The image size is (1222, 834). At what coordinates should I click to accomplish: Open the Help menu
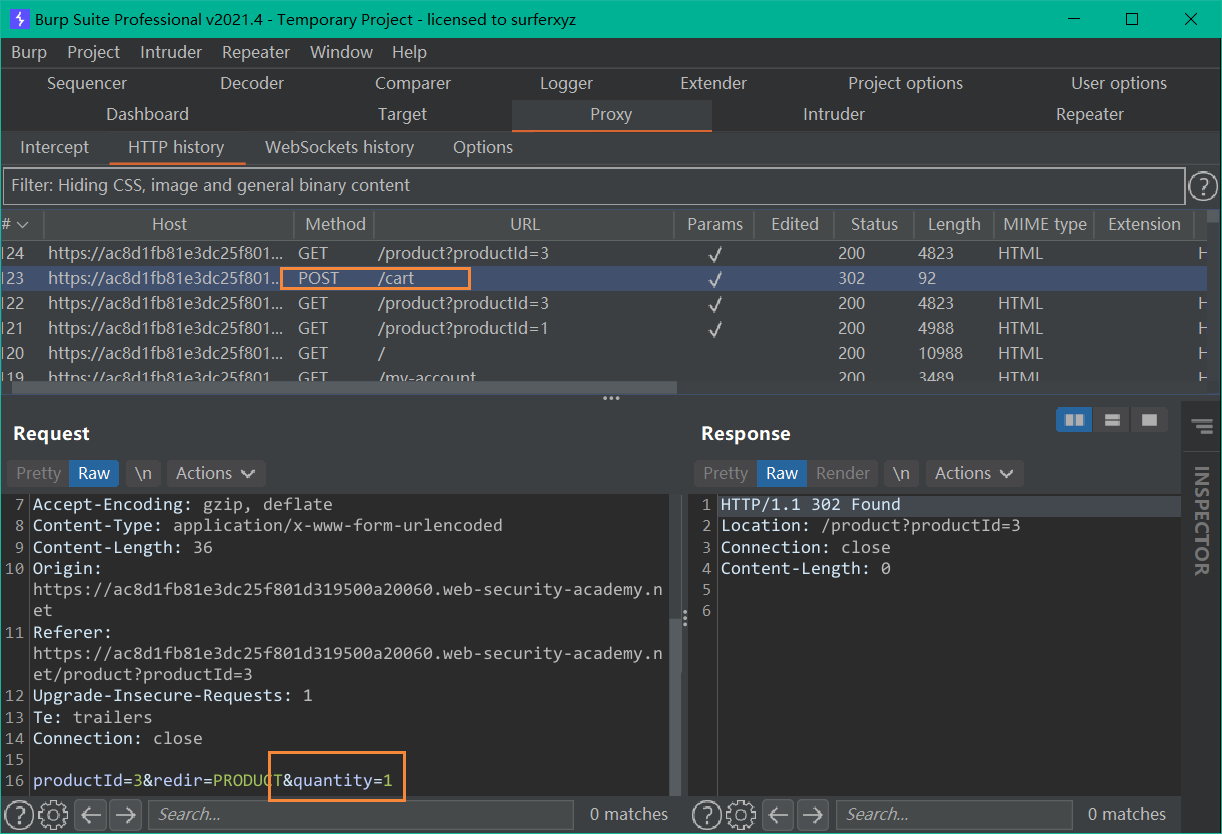tap(409, 52)
